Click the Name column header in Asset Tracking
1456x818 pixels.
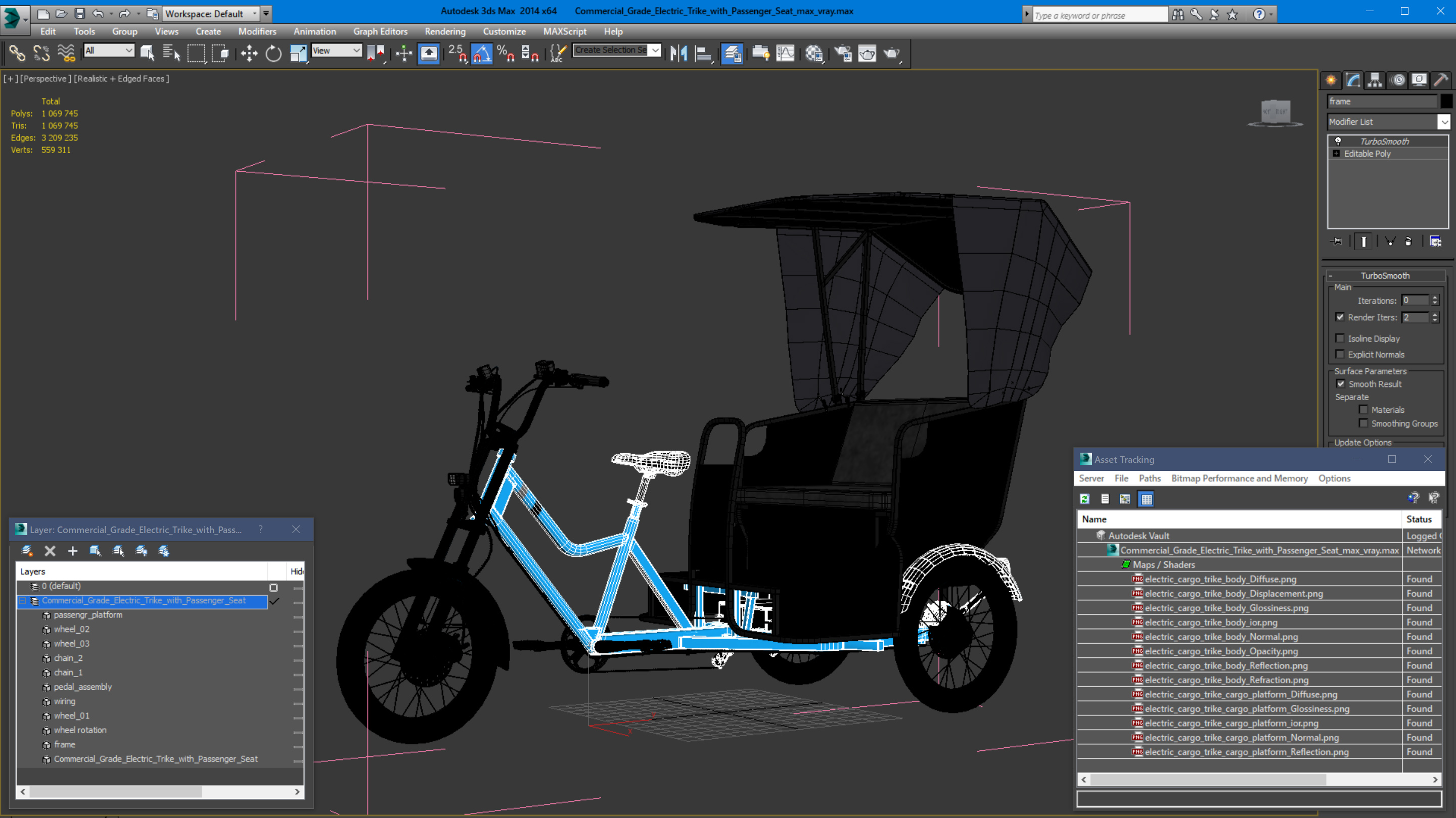[1239, 519]
